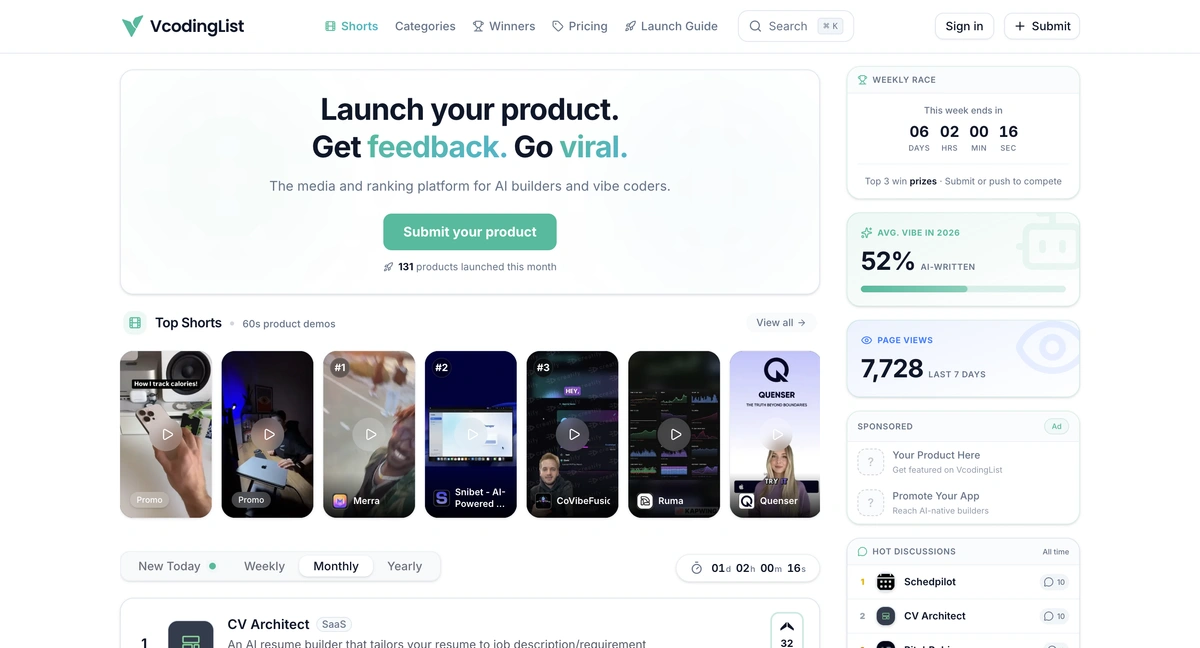1200x648 pixels.
Task: Click the first sponsored placeholder question-mark icon
Action: [871, 462]
